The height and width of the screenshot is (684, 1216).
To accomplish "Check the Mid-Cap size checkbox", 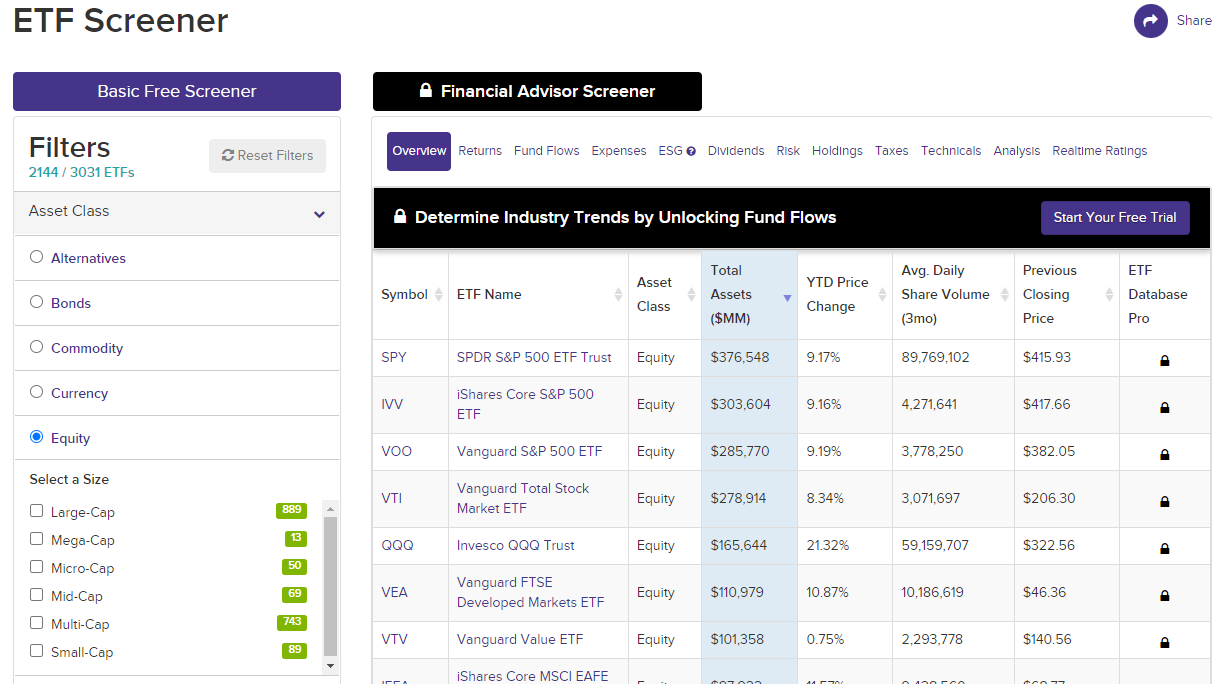I will click(x=37, y=595).
